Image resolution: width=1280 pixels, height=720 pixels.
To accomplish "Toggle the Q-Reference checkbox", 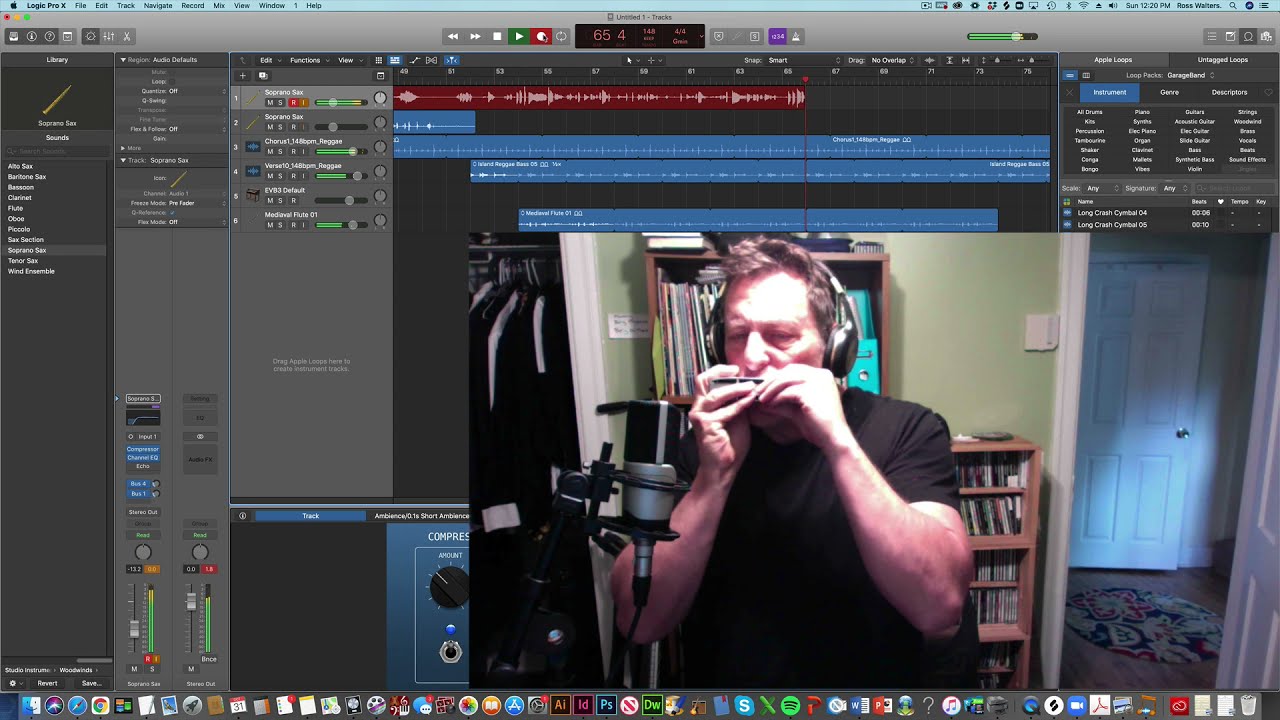I will (x=172, y=213).
